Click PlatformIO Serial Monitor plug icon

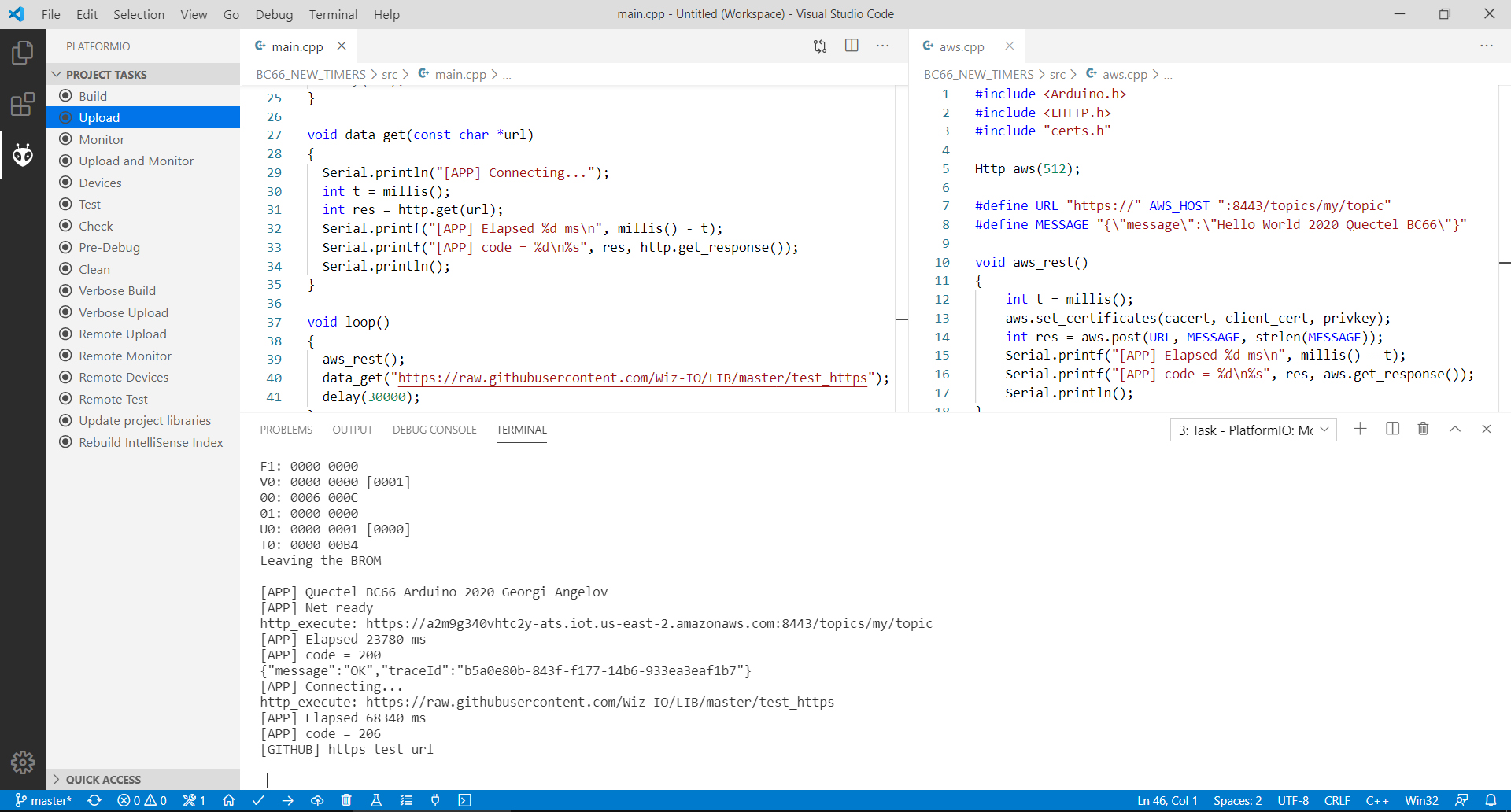[435, 800]
